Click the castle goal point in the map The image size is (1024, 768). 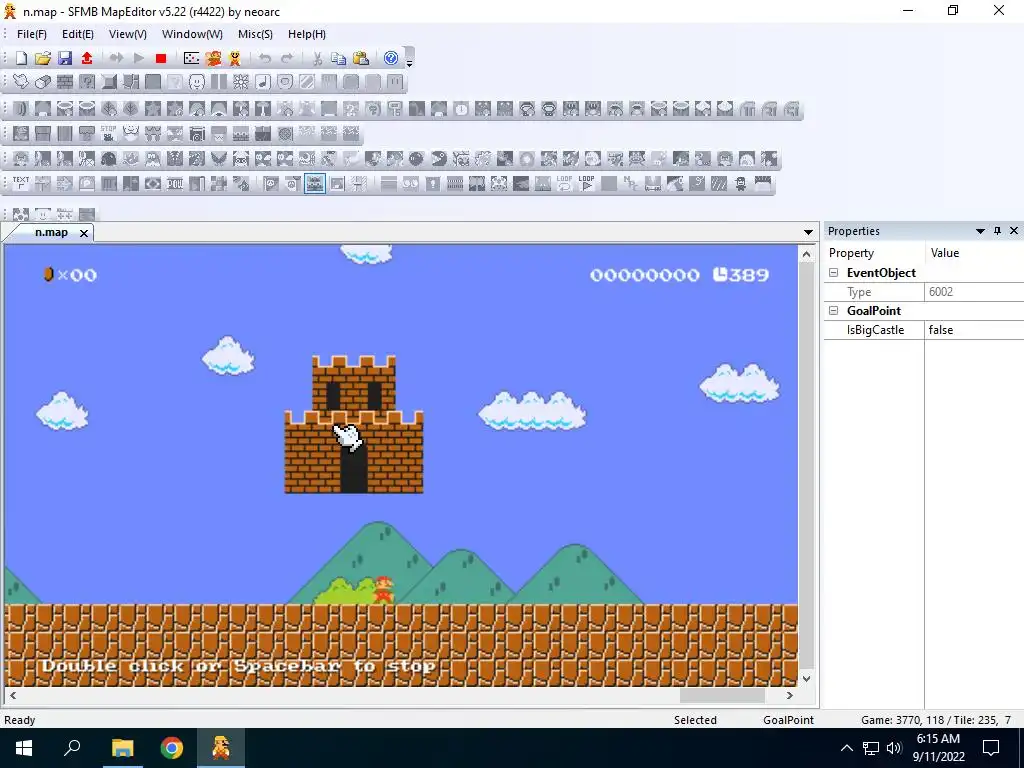354,424
